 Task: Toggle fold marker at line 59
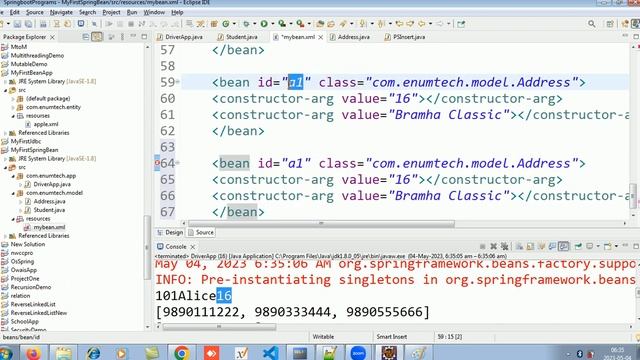point(178,82)
